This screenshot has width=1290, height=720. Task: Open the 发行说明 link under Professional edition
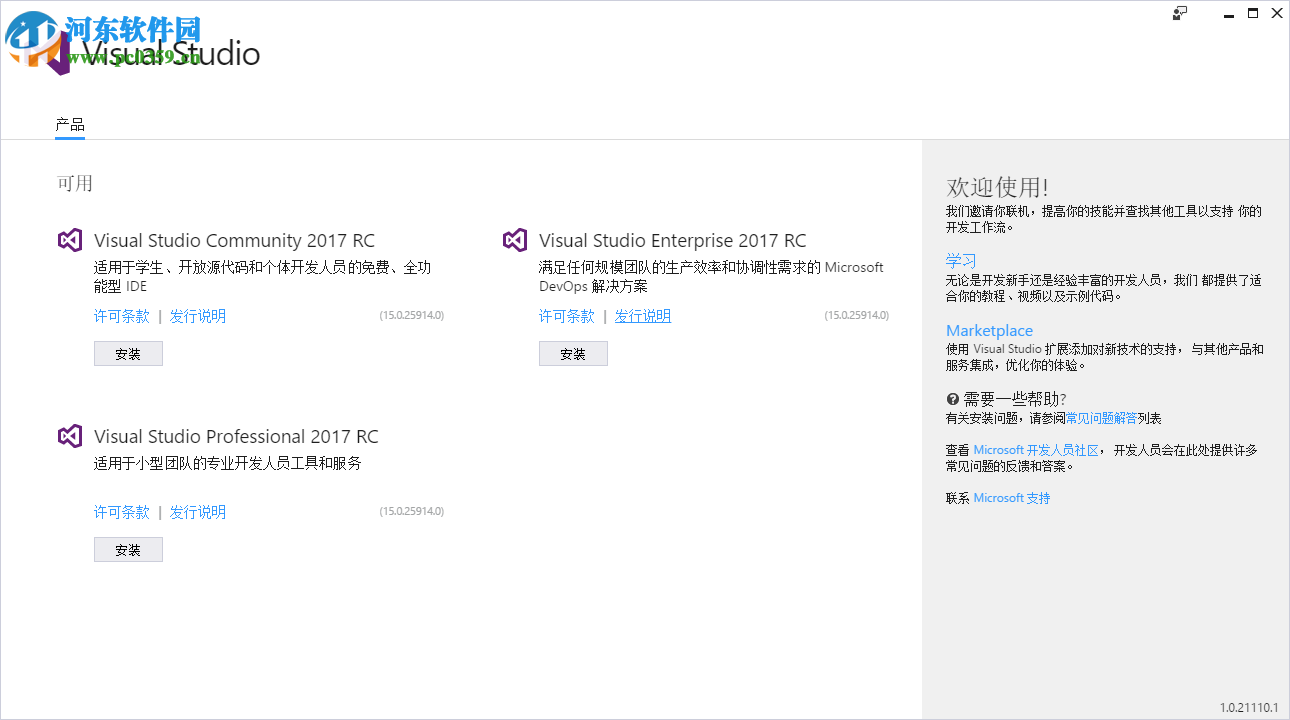pyautogui.click(x=198, y=511)
